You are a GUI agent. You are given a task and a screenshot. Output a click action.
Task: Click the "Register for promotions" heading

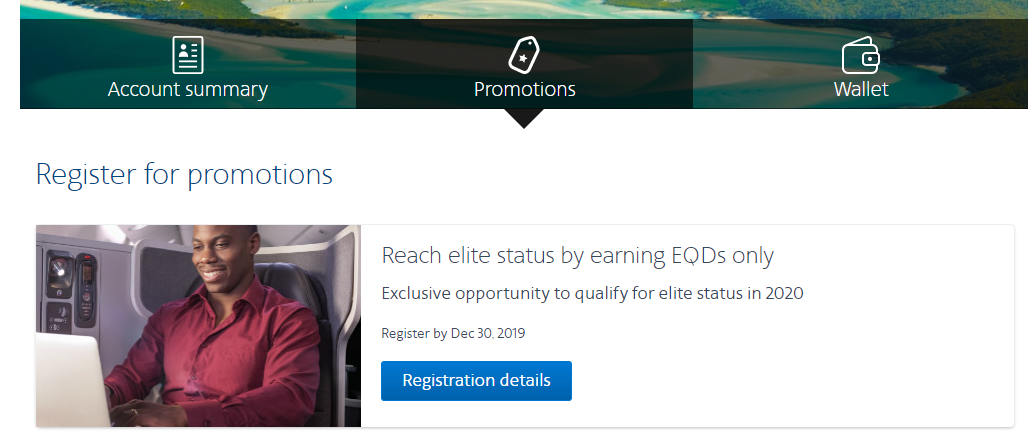tap(184, 174)
